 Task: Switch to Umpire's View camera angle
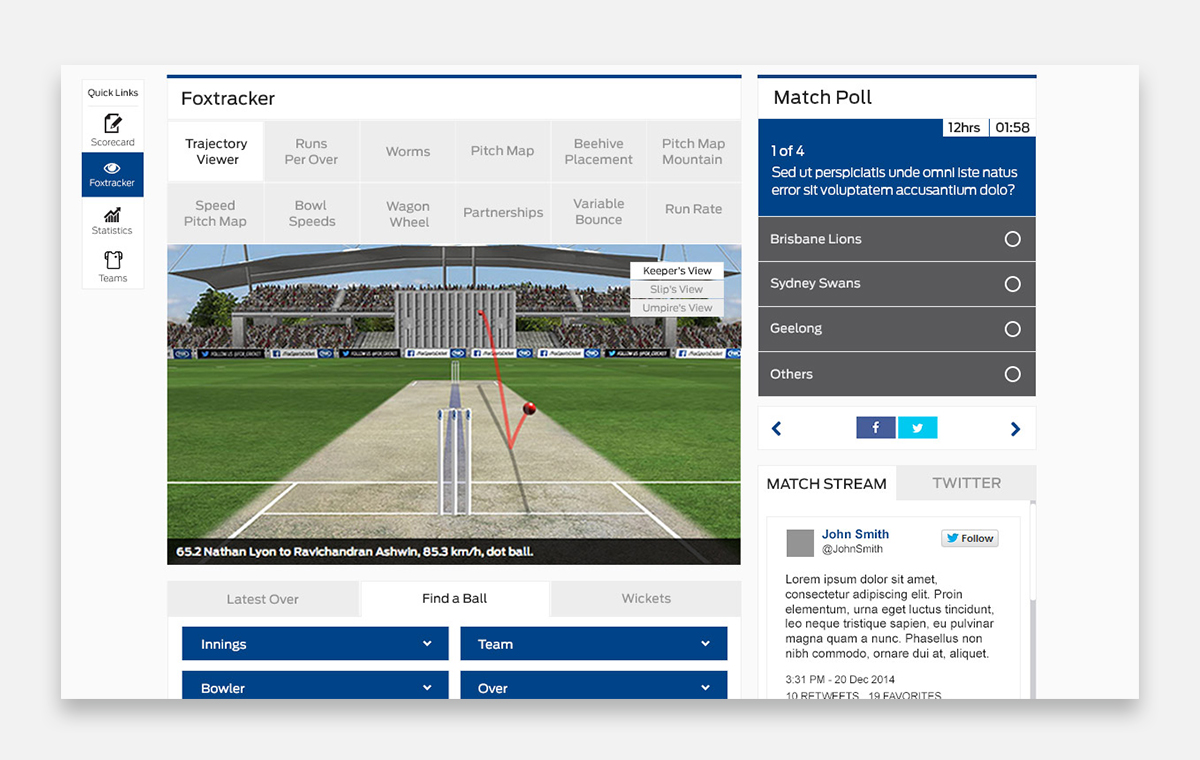pyautogui.click(x=677, y=308)
